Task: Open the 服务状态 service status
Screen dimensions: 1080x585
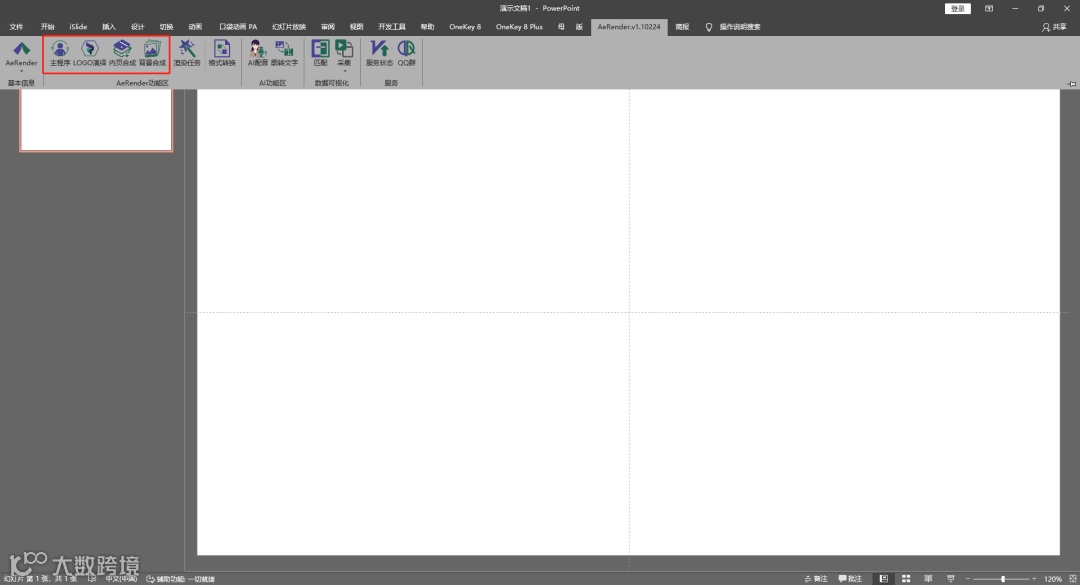Action: (379, 53)
